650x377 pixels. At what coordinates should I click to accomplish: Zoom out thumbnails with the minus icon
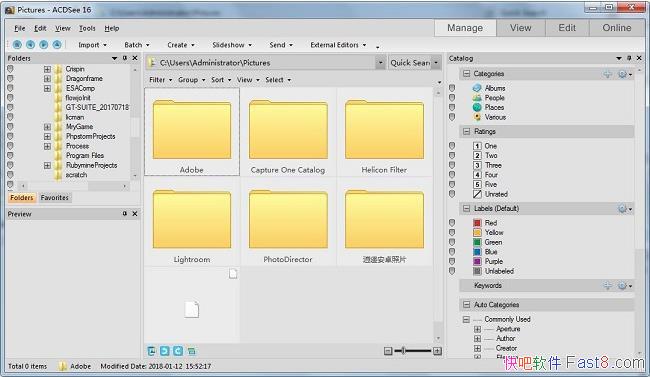[x=388, y=351]
